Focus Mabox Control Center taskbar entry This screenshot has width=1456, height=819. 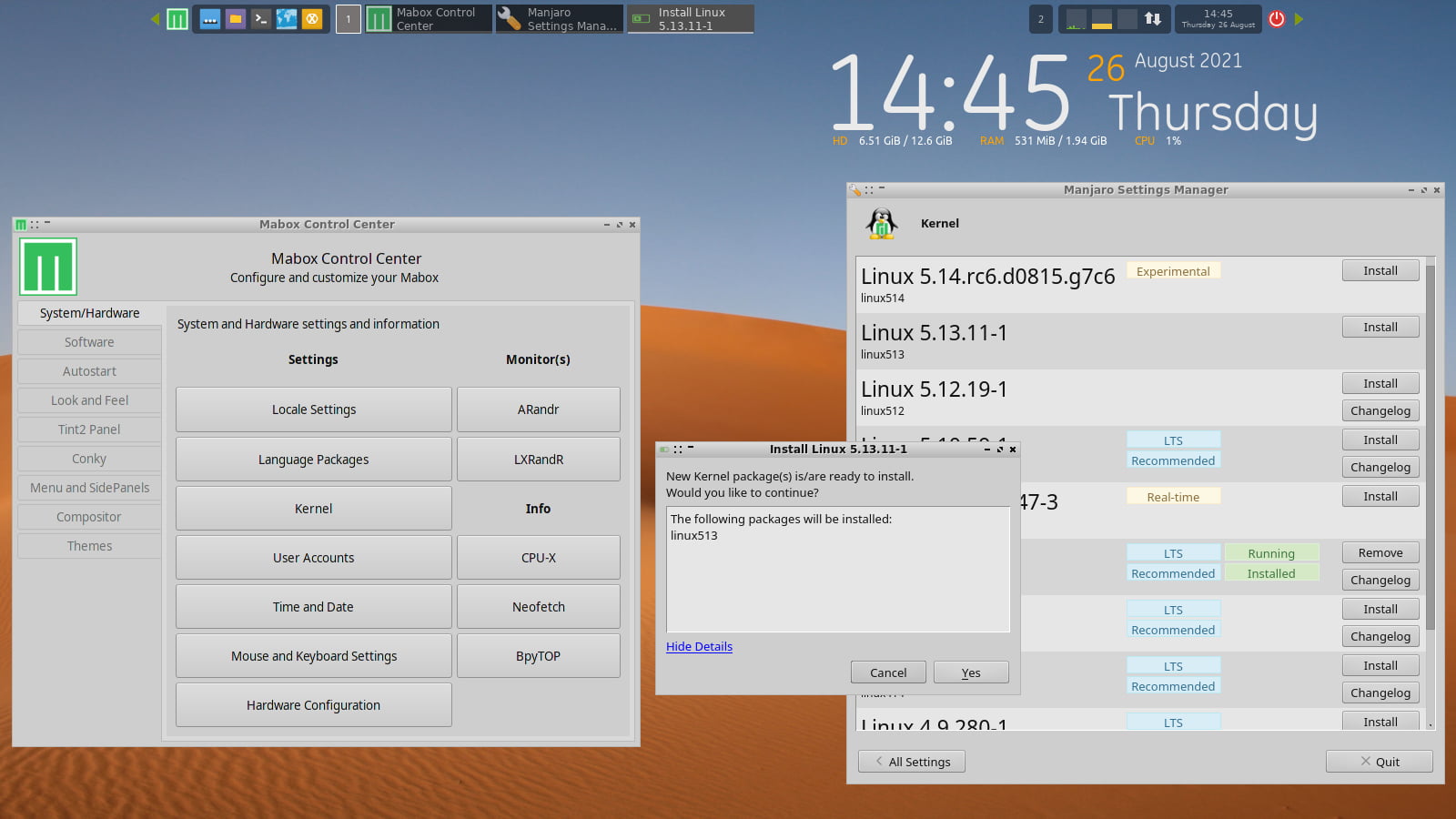[x=428, y=19]
